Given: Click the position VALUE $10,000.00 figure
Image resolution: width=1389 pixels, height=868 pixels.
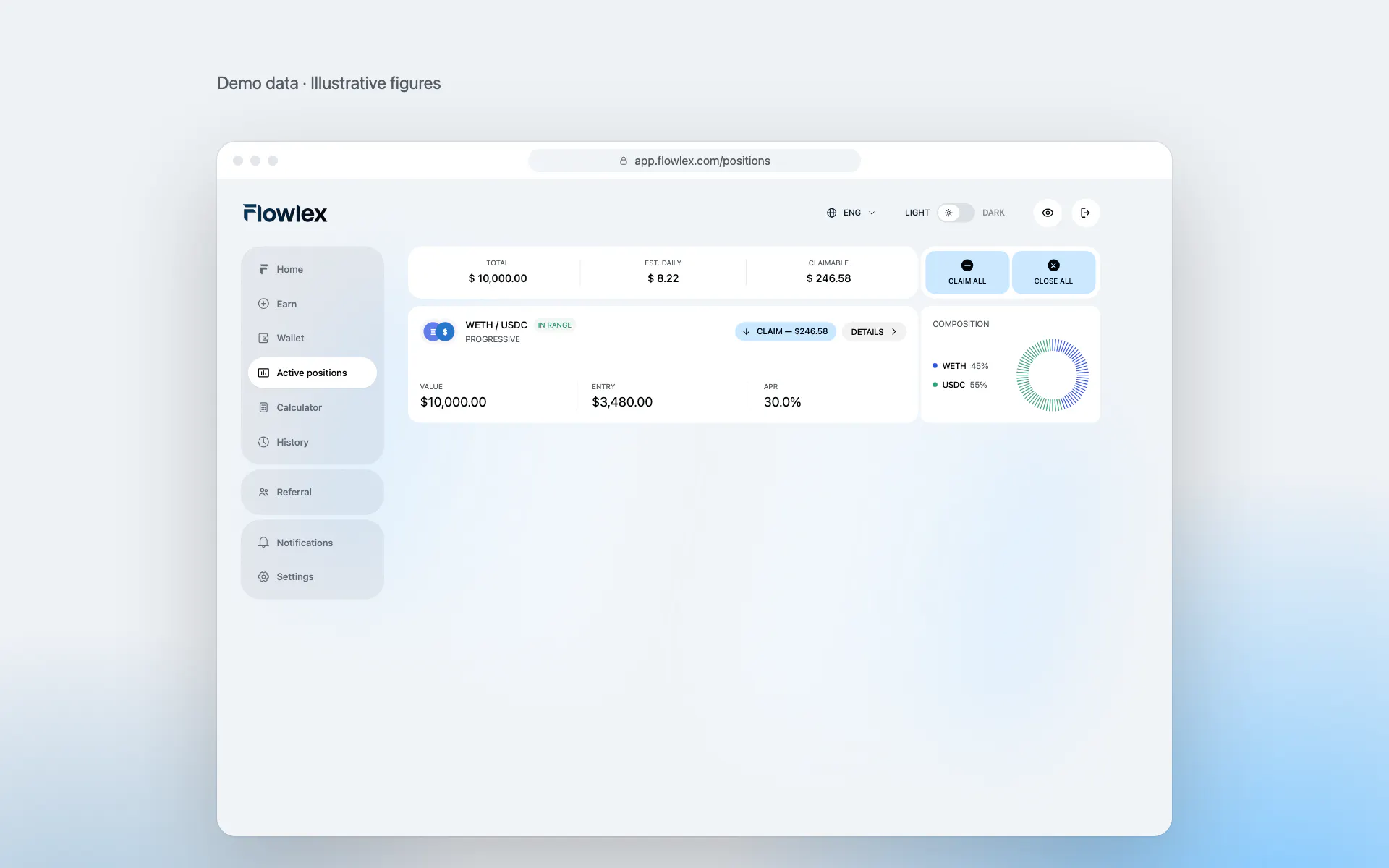Looking at the screenshot, I should 453,402.
